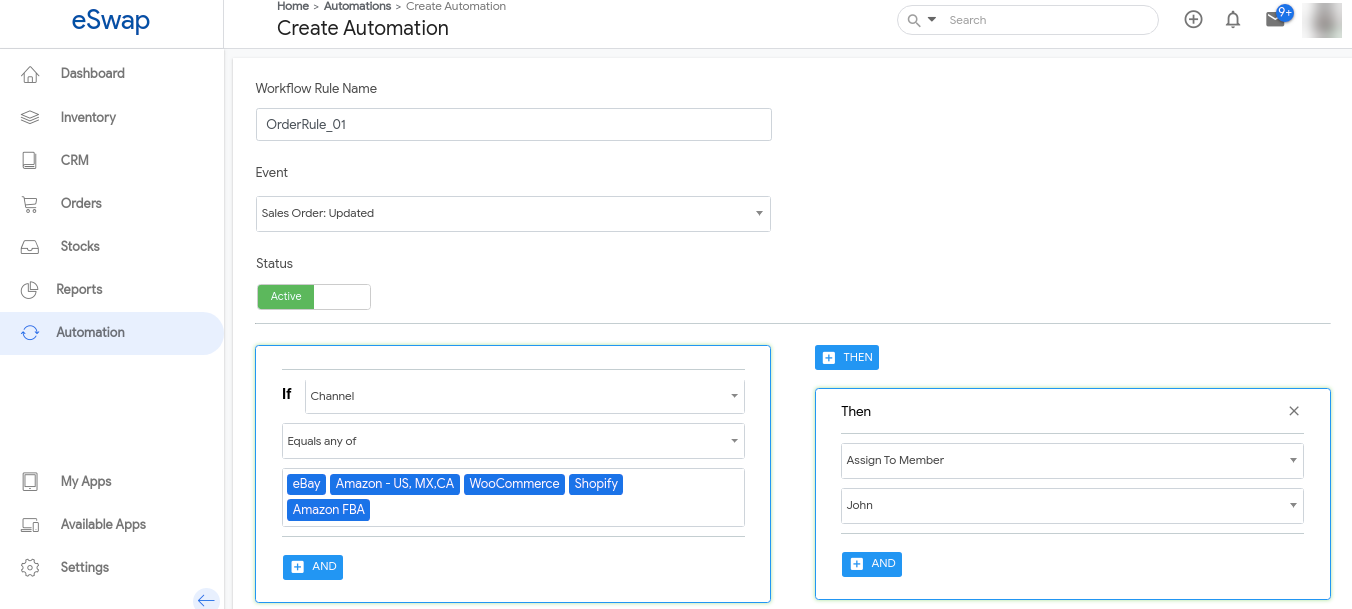
Task: Click the Reports pie chart icon
Action: click(x=30, y=289)
